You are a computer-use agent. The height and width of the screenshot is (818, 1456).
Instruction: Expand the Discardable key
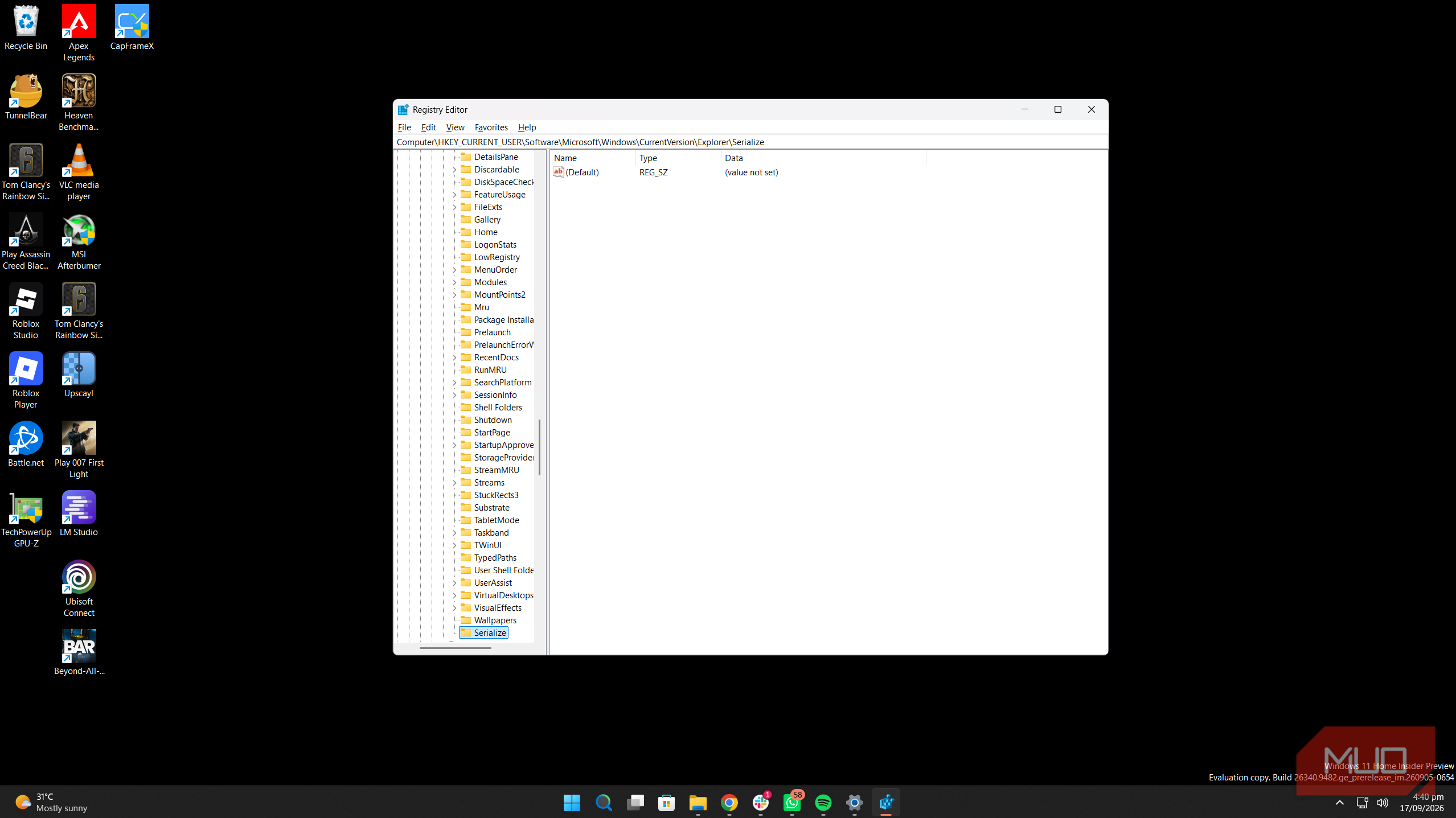coord(454,170)
